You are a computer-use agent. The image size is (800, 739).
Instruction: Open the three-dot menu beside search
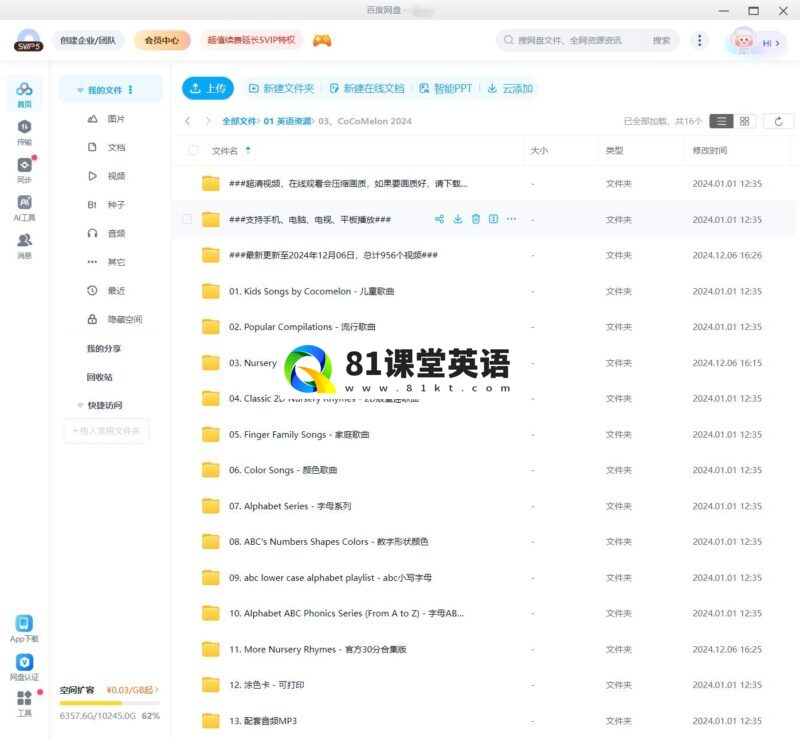(699, 40)
